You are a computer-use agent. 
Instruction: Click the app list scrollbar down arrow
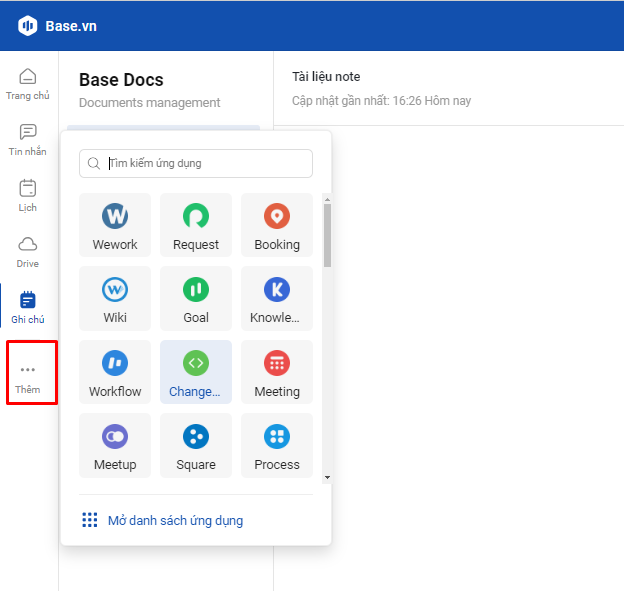pos(327,477)
